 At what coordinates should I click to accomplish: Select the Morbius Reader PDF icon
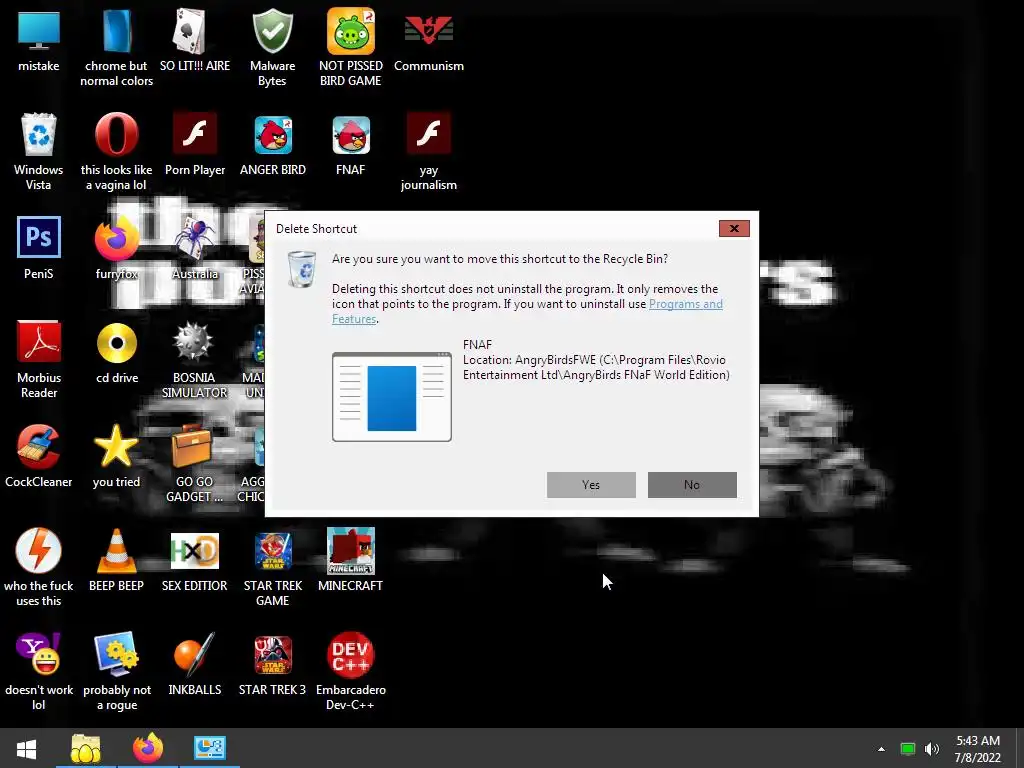tap(39, 342)
